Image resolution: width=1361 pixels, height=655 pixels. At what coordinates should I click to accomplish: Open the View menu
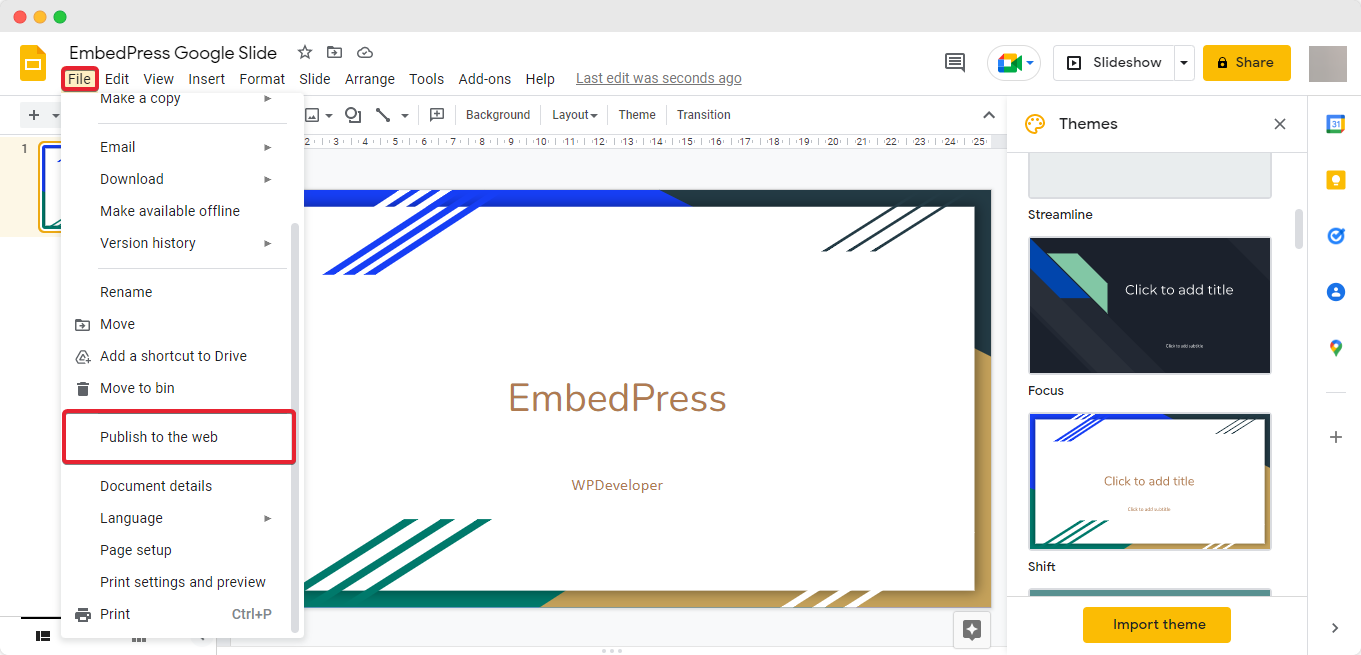159,79
